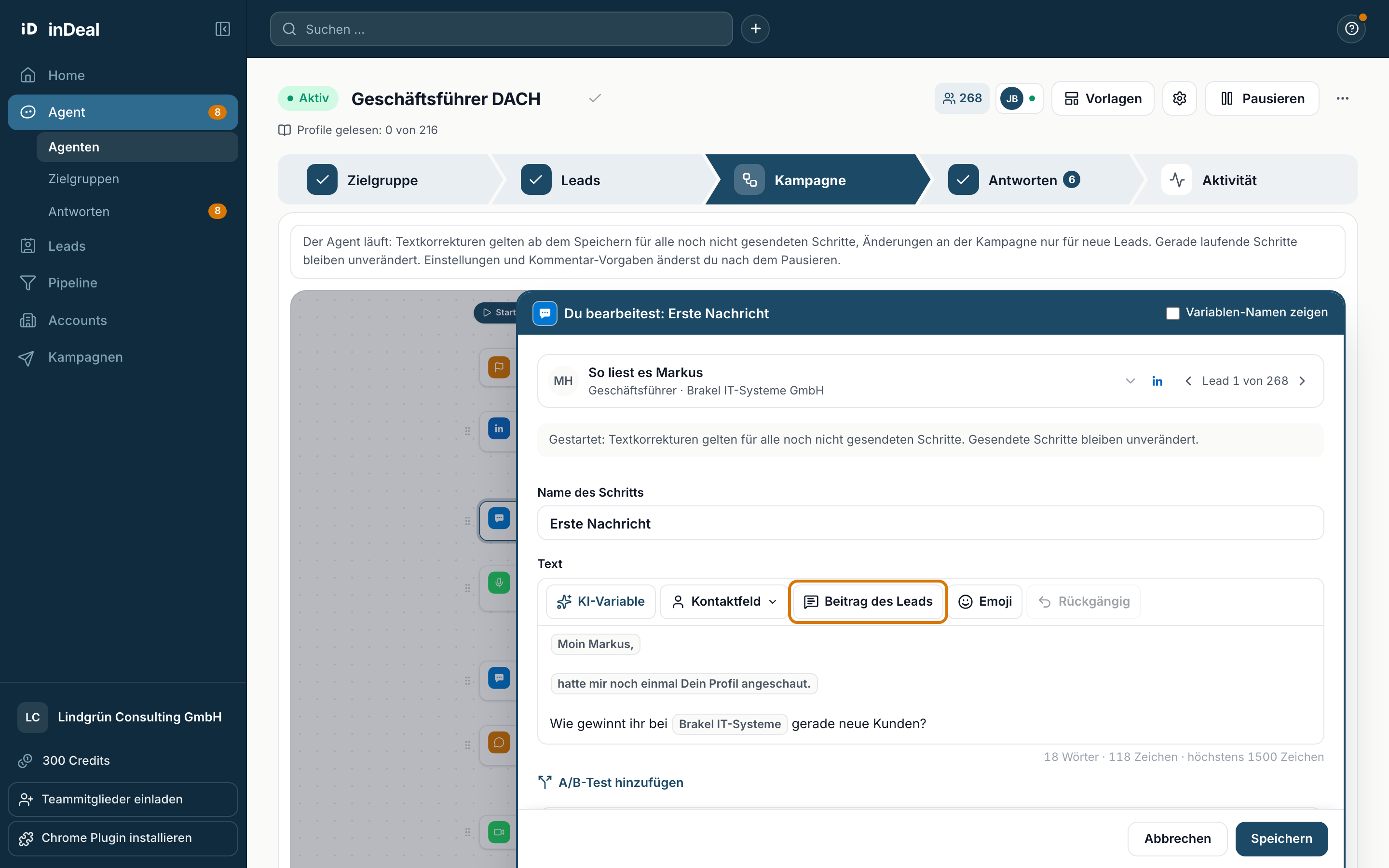Screen dimensions: 1389x868
Task: Switch to the Aktivität step tab
Action: (x=1245, y=180)
